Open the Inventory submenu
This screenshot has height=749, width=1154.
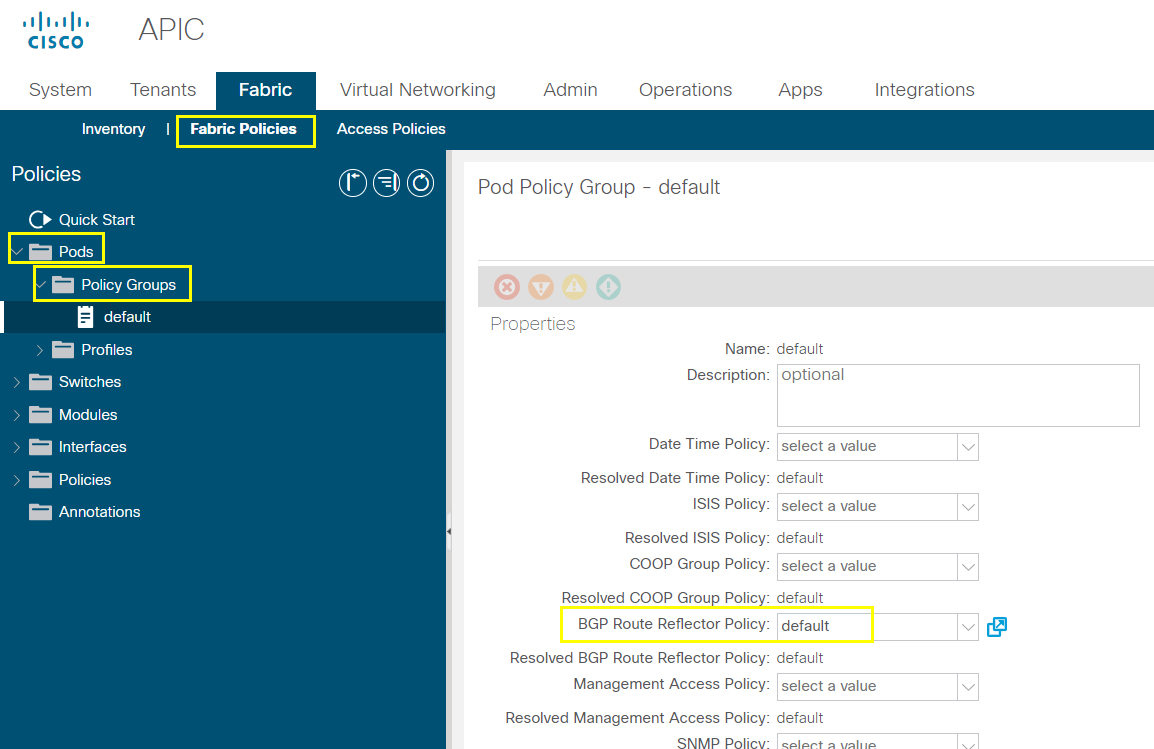point(113,129)
